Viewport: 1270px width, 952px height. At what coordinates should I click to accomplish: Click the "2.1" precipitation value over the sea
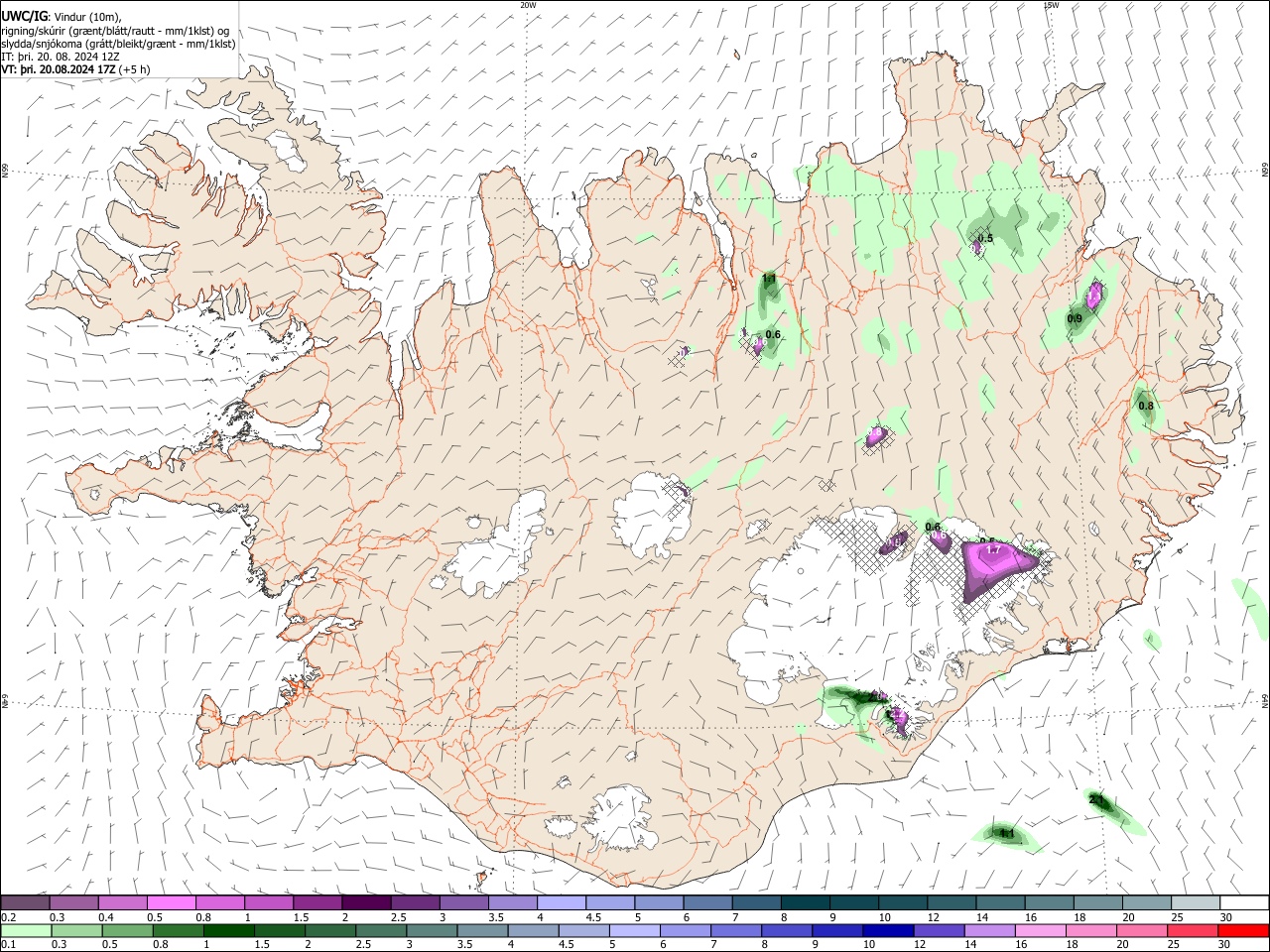(1095, 799)
